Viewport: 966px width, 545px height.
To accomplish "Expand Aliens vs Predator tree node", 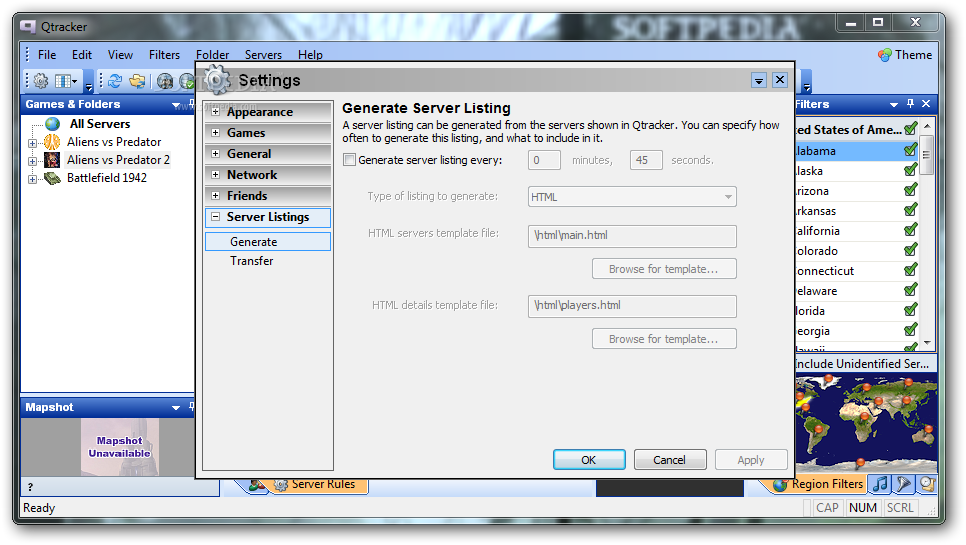I will (32, 143).
